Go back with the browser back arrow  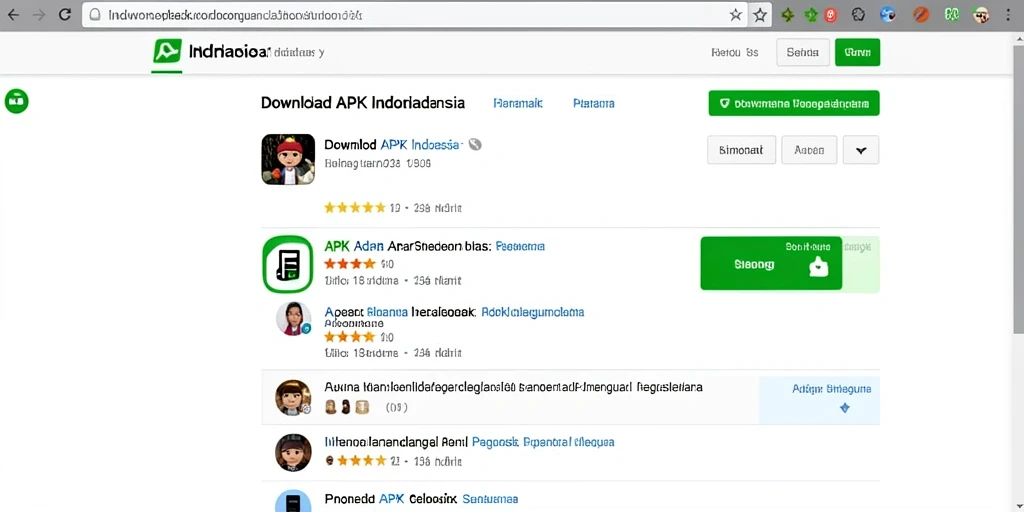tap(14, 15)
